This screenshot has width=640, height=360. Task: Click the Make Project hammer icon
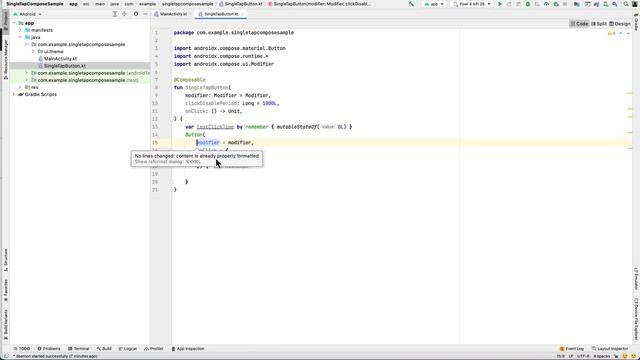point(411,4)
